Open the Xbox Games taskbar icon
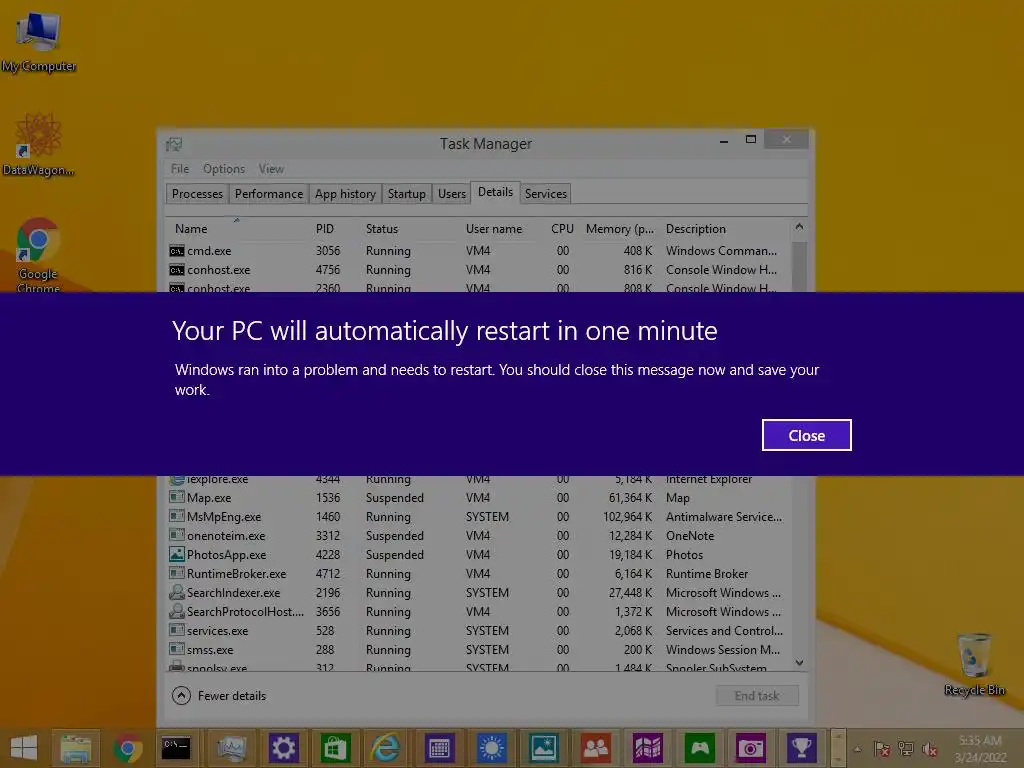Screen dimensions: 1024x768 (699, 748)
